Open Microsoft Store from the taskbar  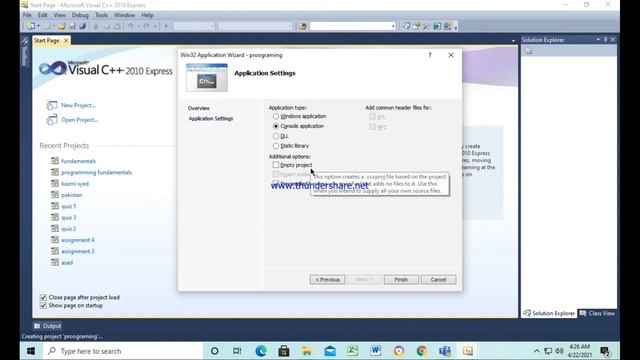[284, 351]
